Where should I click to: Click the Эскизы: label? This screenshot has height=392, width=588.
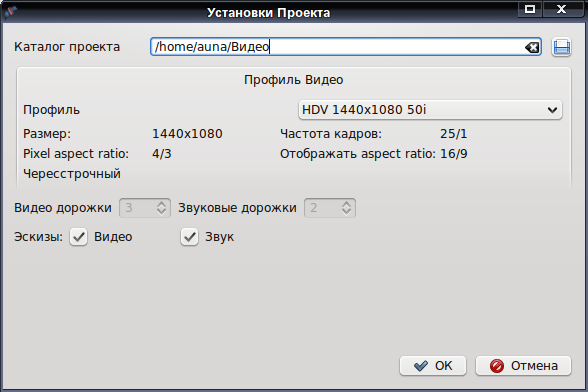click(38, 237)
